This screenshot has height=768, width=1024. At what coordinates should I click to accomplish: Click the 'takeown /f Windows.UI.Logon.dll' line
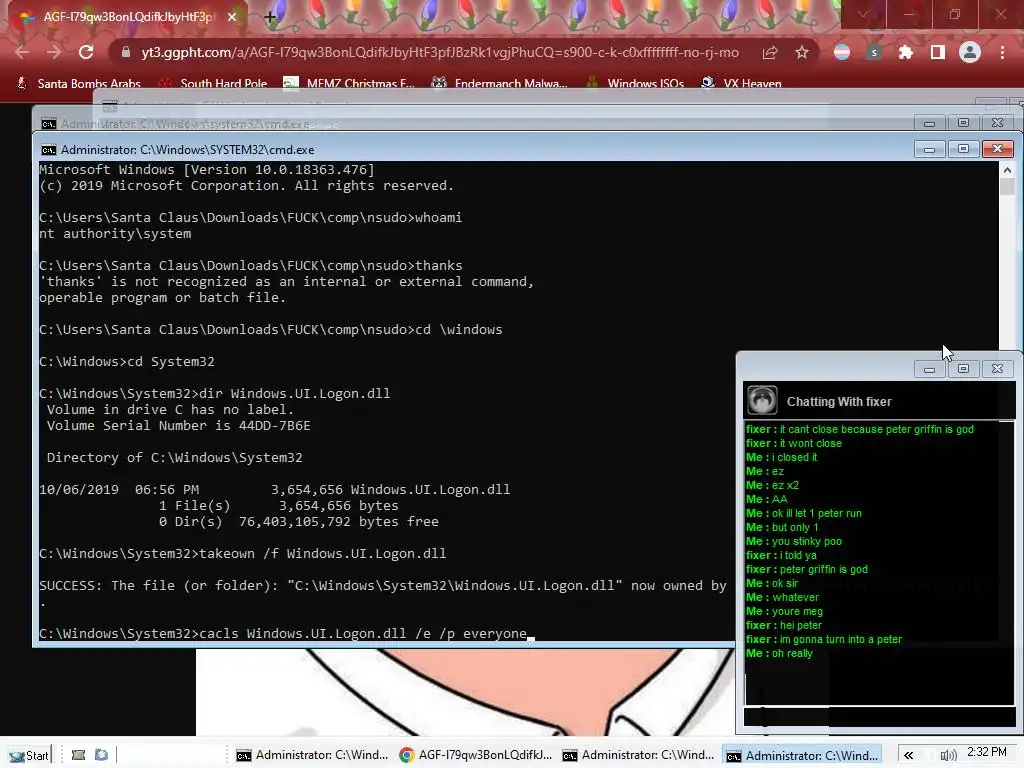pyautogui.click(x=242, y=554)
